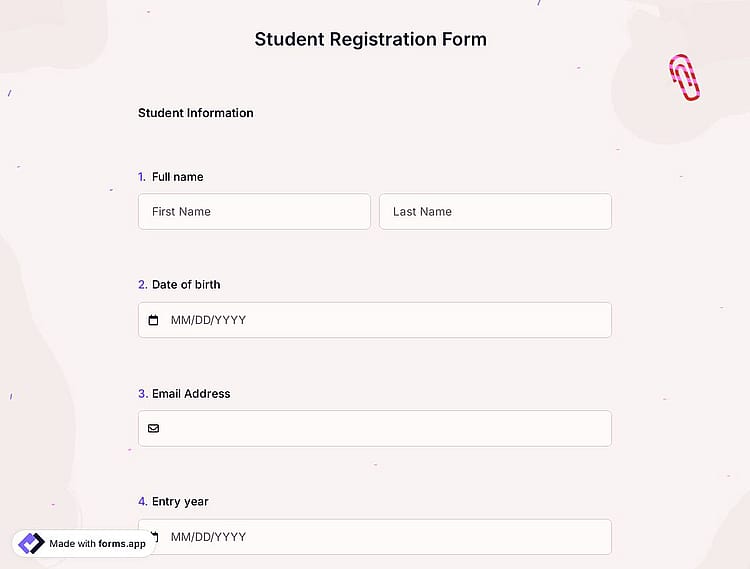
Task: Click the Full name question label
Action: point(177,177)
